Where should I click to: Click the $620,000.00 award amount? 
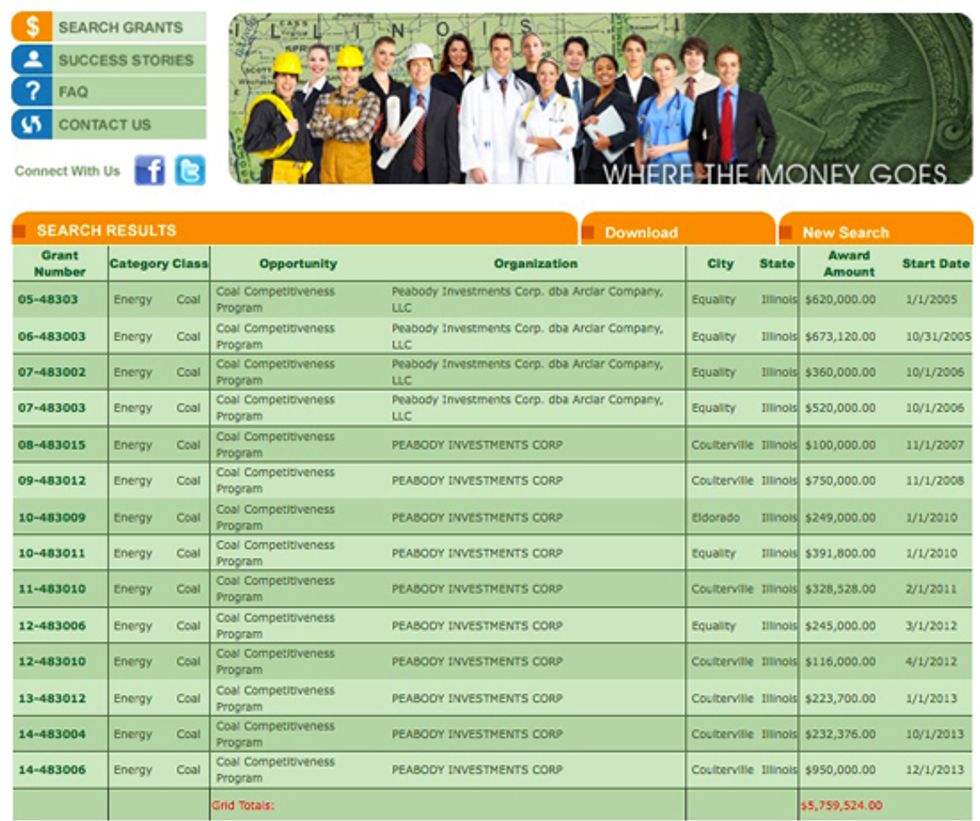click(840, 299)
